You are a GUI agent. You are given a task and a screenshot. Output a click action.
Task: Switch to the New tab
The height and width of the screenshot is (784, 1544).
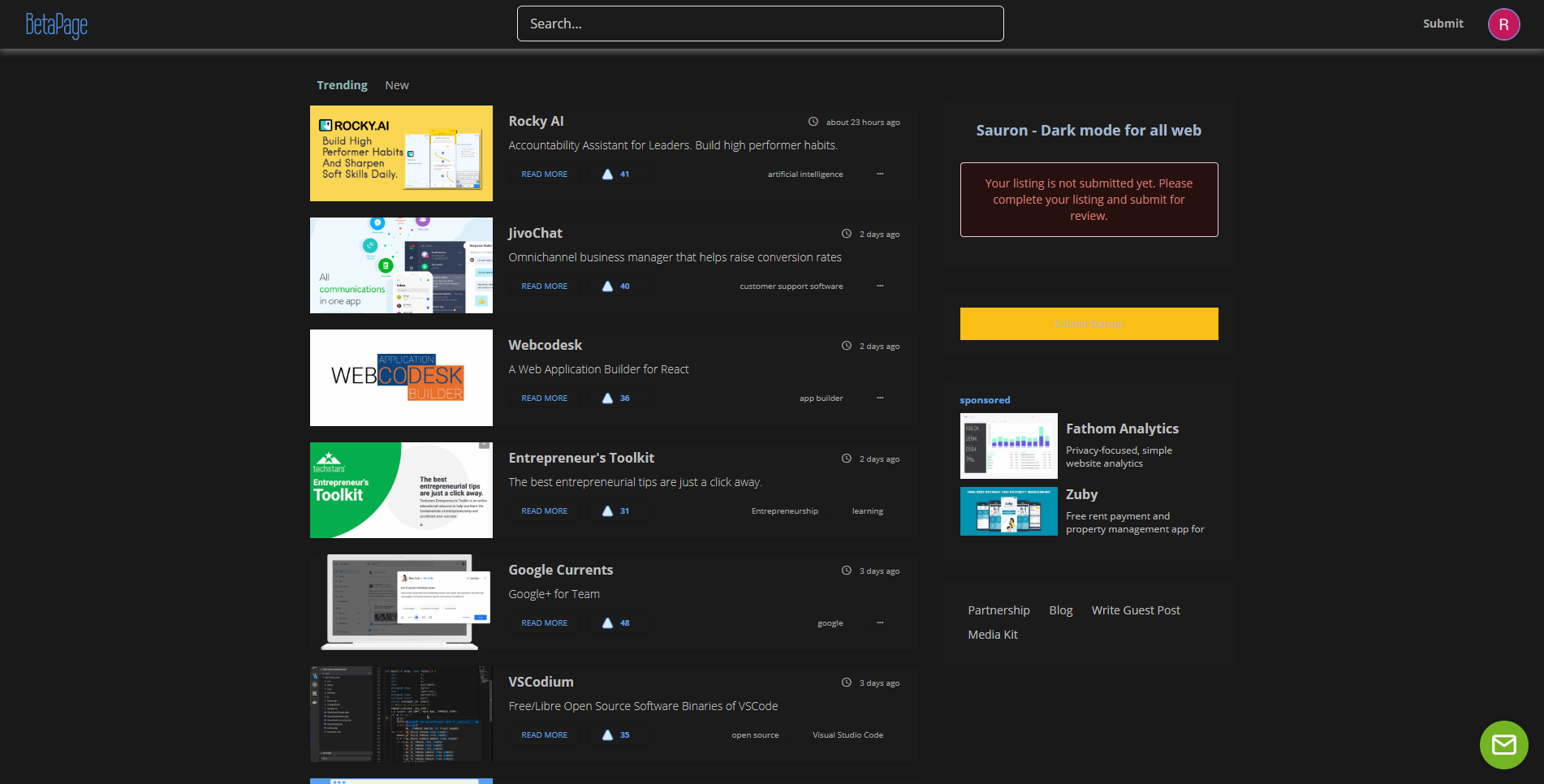point(396,85)
